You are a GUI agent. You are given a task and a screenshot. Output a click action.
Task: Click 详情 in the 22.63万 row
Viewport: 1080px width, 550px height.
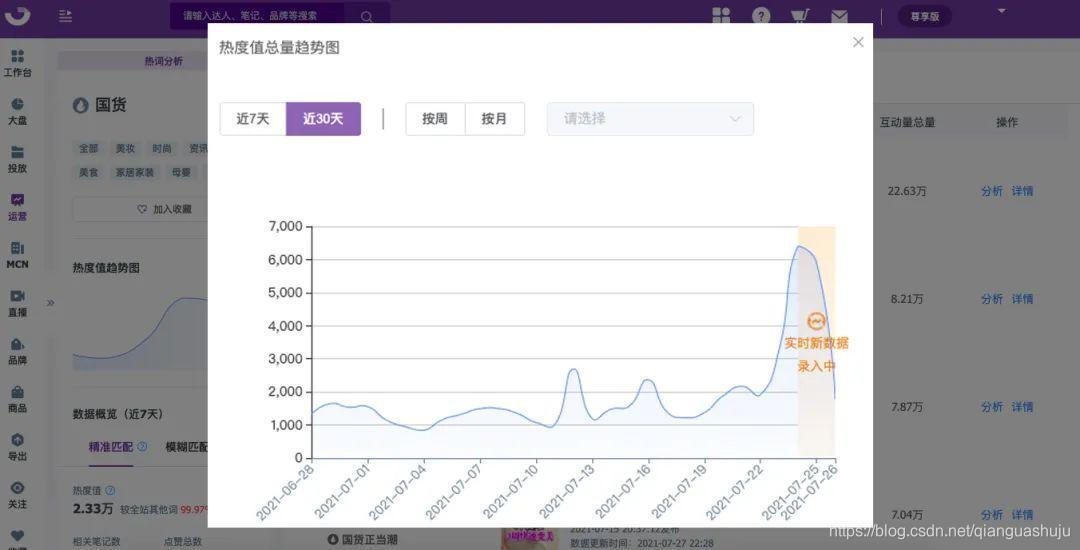pyautogui.click(x=1022, y=191)
